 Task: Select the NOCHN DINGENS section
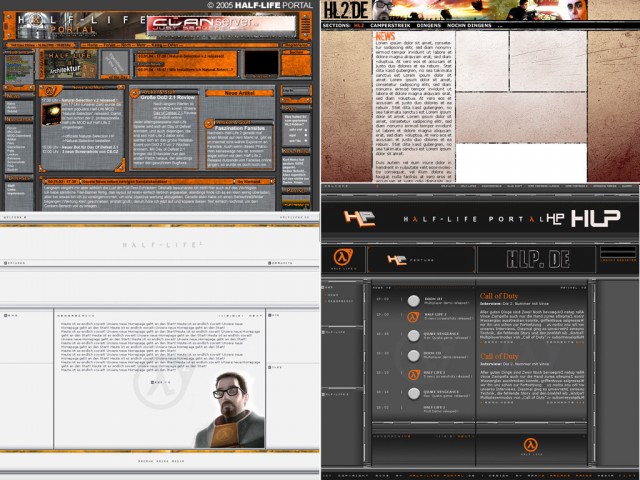(469, 25)
